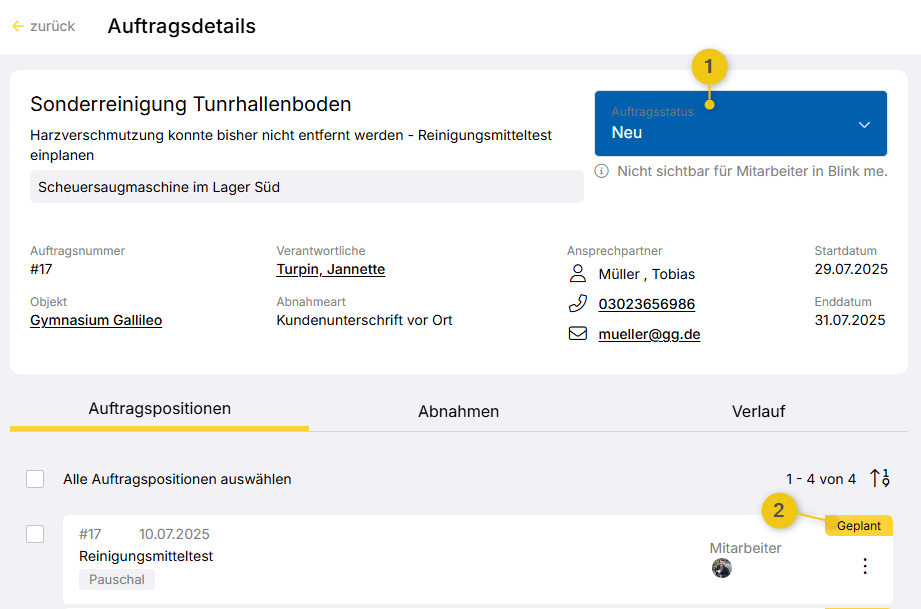Click the person icon beside Müller, Tobias
921x609 pixels.
coord(577,274)
